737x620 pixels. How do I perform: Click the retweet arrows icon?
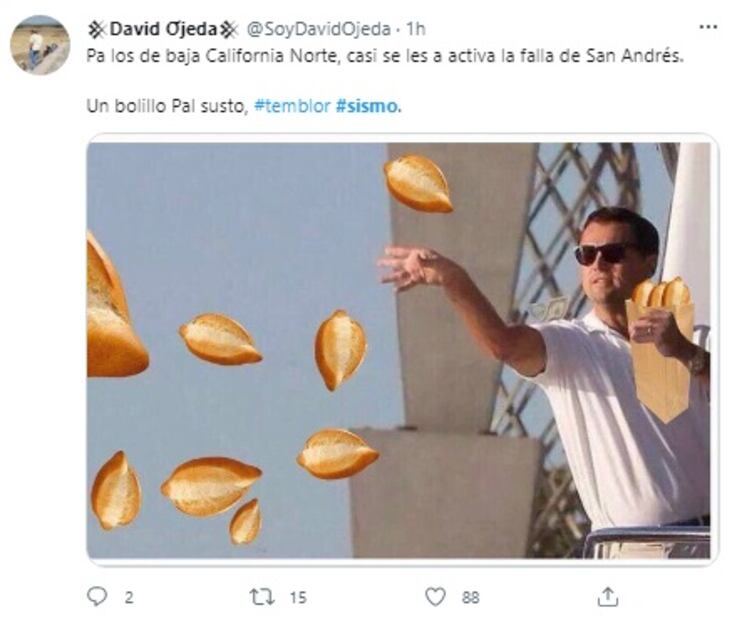[261, 597]
